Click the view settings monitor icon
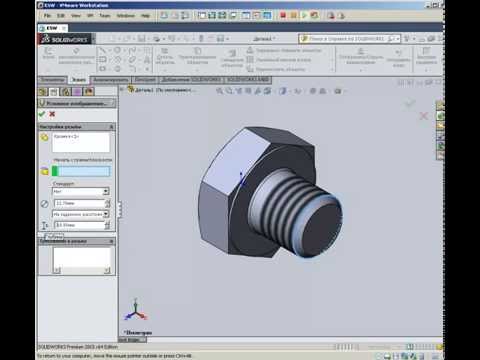Screen dimensions: 480x360 (338, 91)
